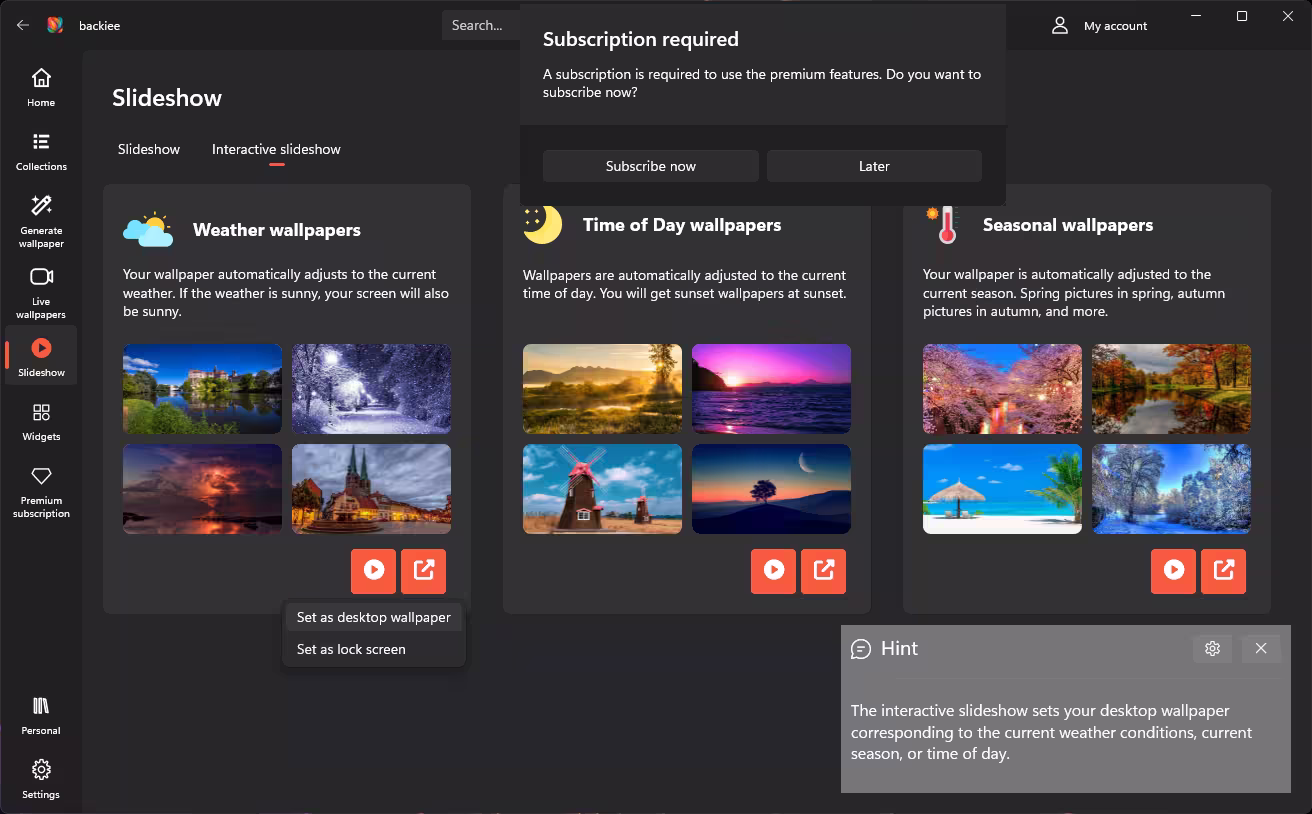Close the Hint panel

pos(1261,648)
